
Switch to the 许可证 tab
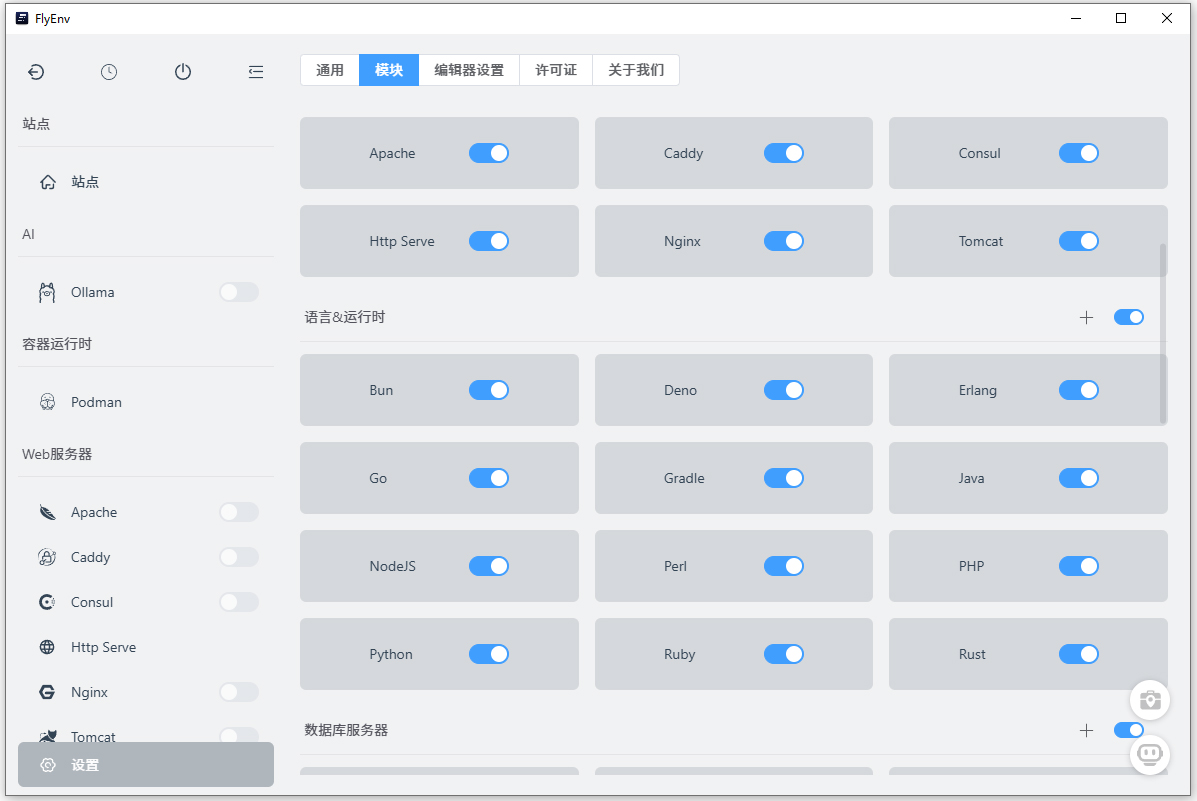[555, 69]
